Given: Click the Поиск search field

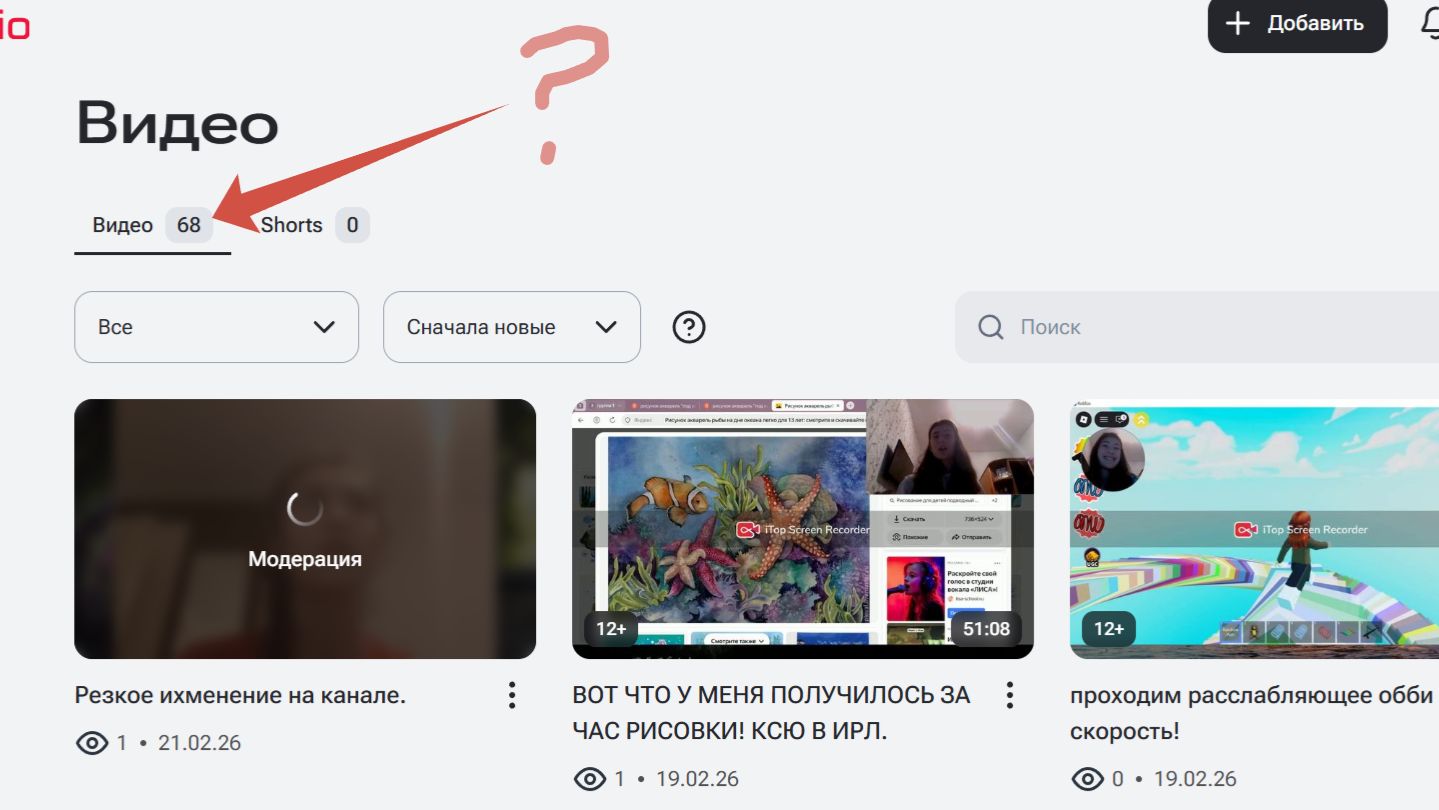Looking at the screenshot, I should click(1197, 327).
